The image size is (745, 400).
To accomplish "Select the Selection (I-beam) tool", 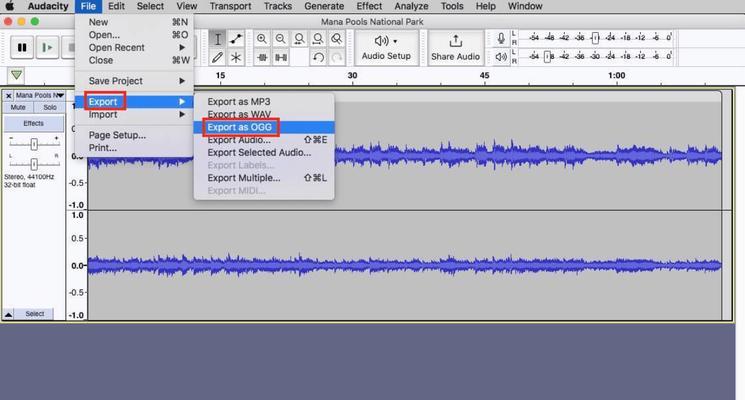I will (x=218, y=39).
